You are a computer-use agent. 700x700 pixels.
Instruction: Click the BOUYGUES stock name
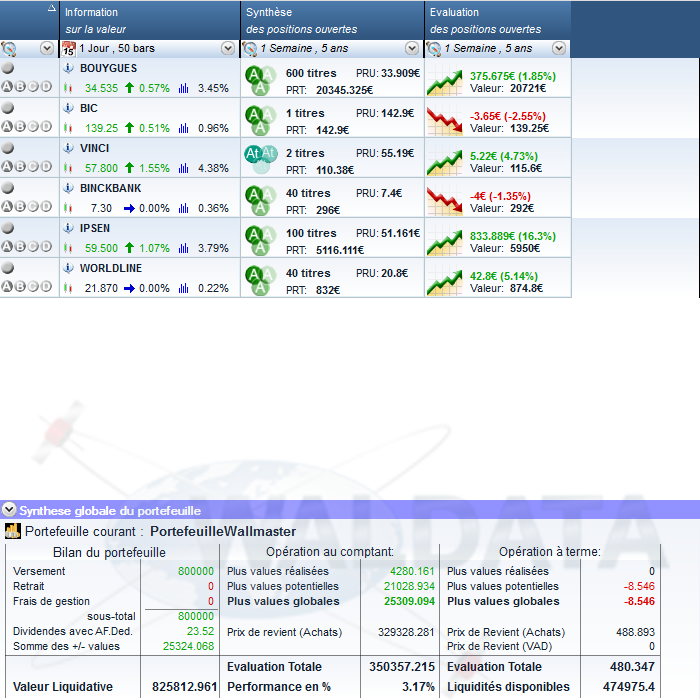click(108, 68)
